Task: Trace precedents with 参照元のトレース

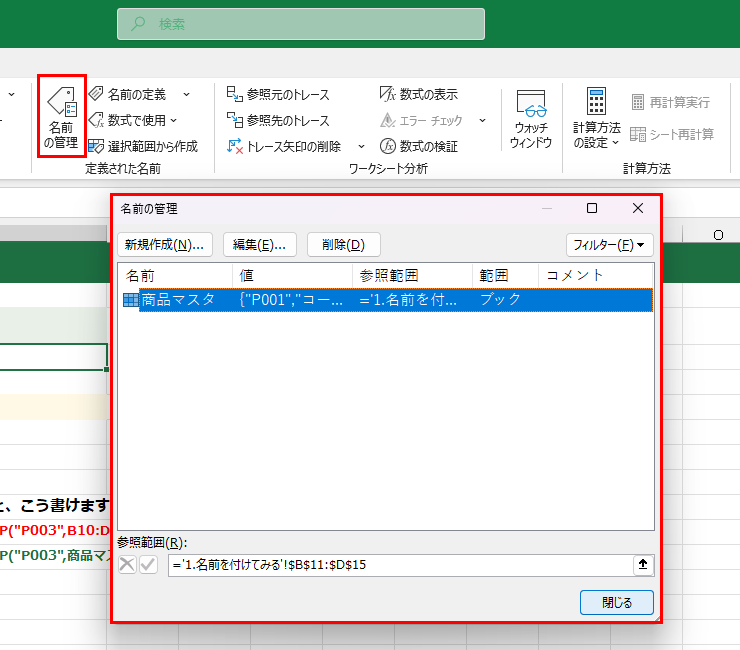Action: coord(278,94)
